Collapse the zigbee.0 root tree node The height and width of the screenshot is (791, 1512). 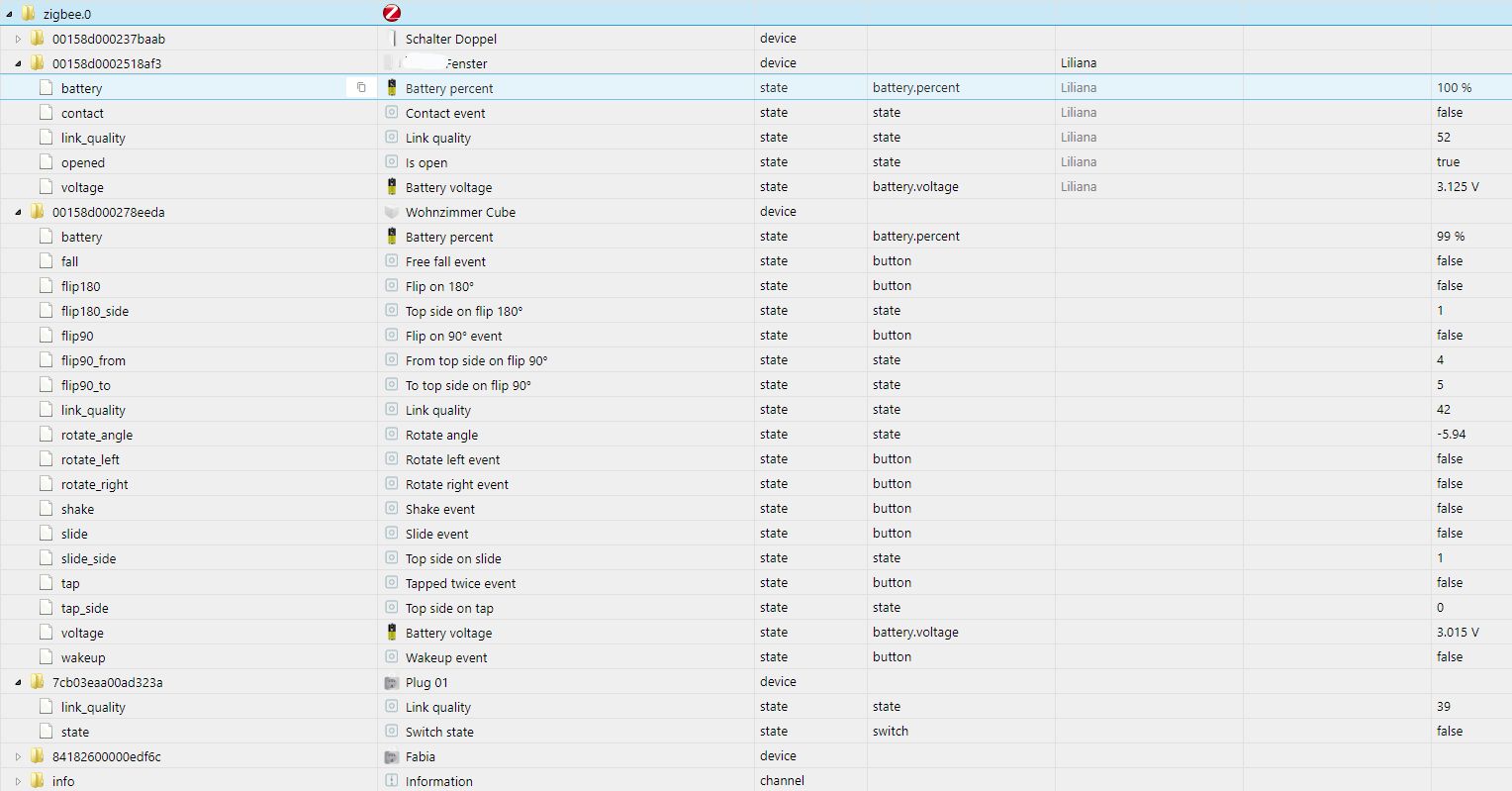(10, 14)
